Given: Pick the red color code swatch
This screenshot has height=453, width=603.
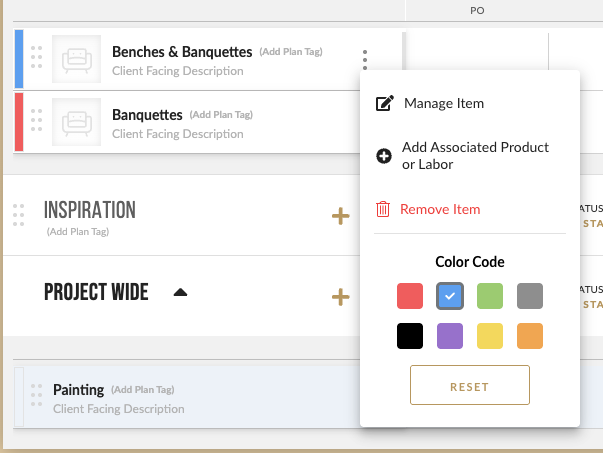Looking at the screenshot, I should tap(410, 296).
